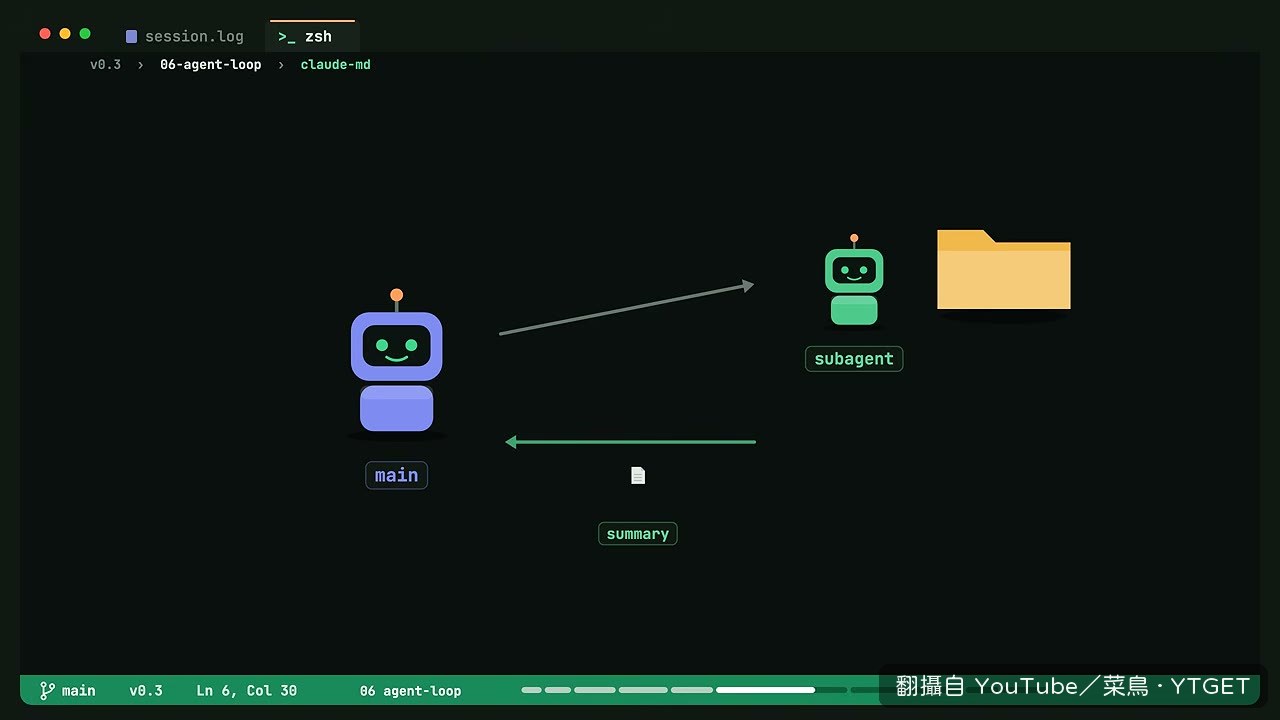Select the "summary" label badge
Screen dimensions: 1280x720
coord(638,534)
